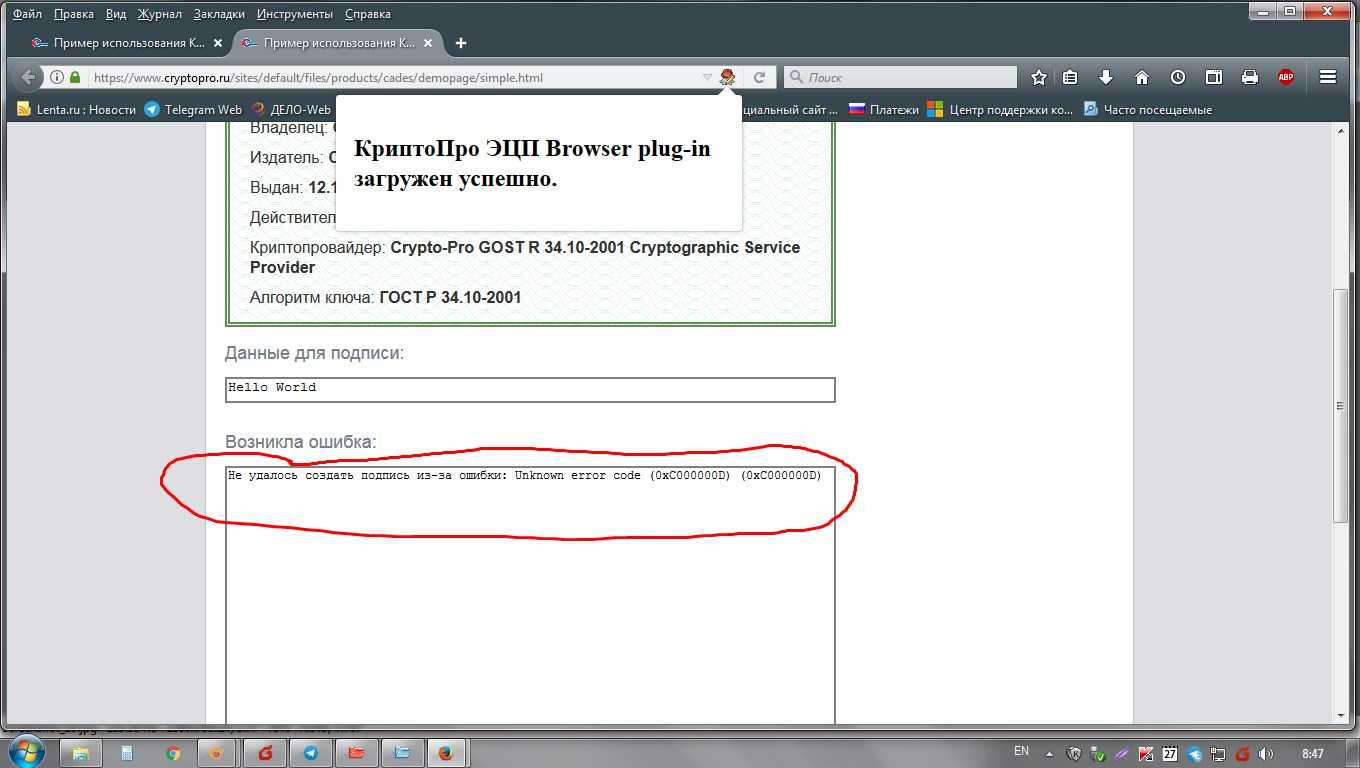1360x768 pixels.
Task: Open Telegram from the taskbar
Action: [x=311, y=753]
